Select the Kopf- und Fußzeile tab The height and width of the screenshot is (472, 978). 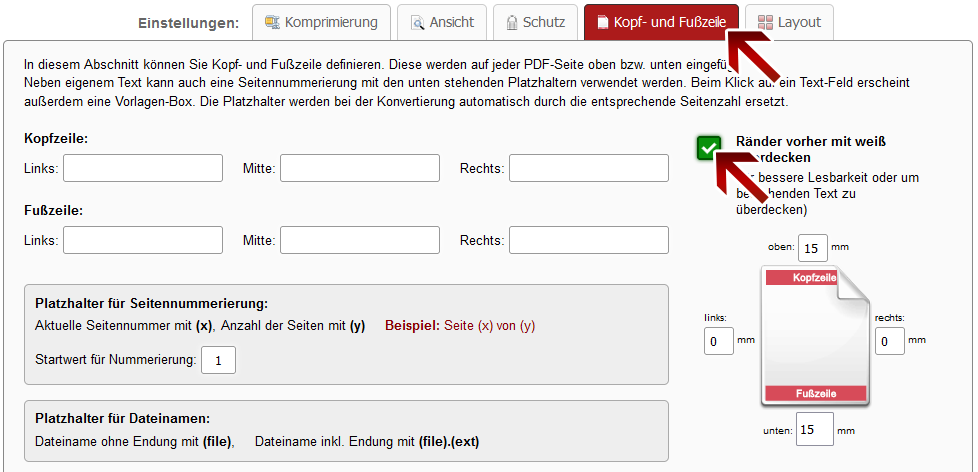[660, 22]
